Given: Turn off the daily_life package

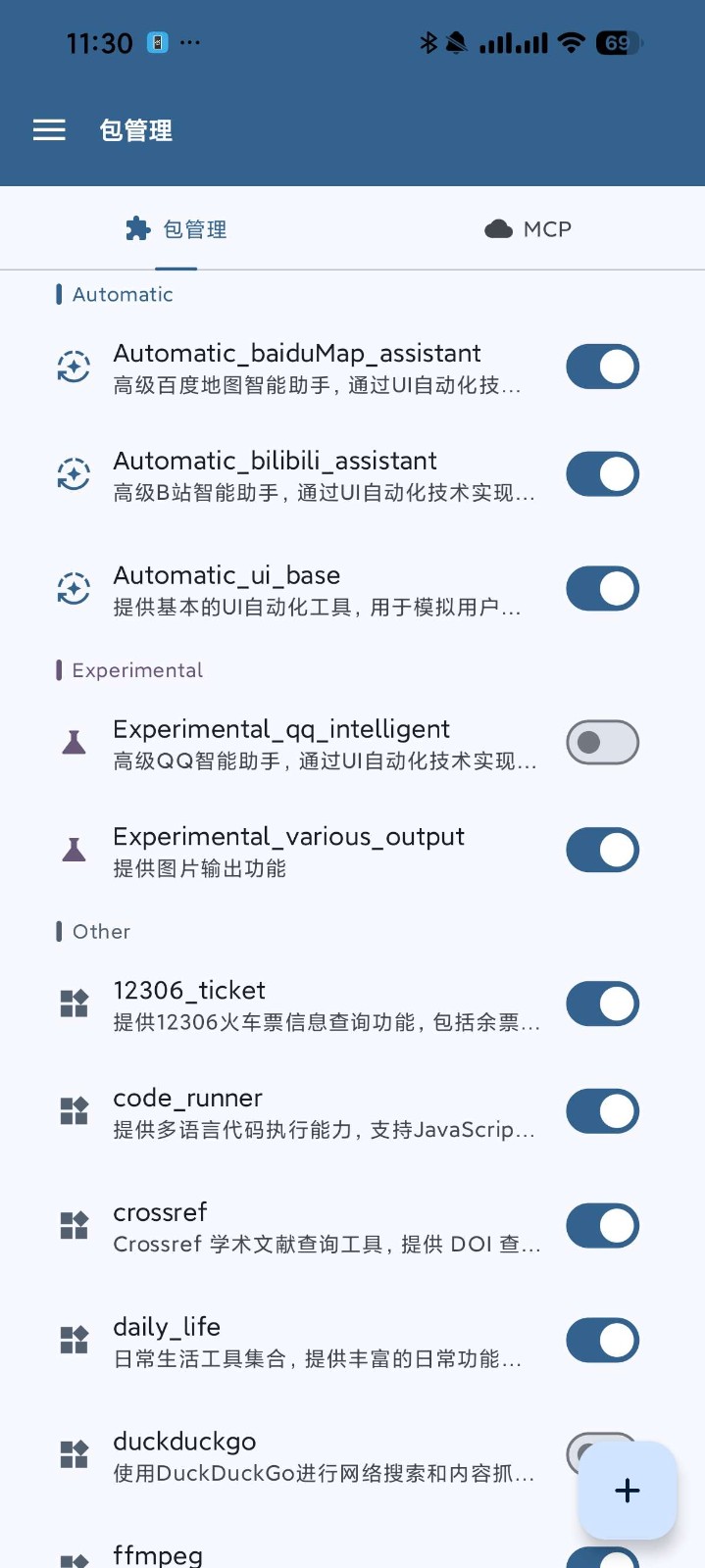Looking at the screenshot, I should pyautogui.click(x=602, y=1340).
